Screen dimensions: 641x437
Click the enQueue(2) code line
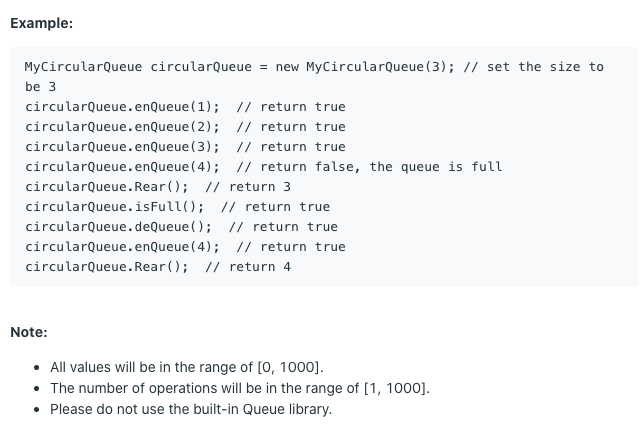pyautogui.click(x=185, y=127)
